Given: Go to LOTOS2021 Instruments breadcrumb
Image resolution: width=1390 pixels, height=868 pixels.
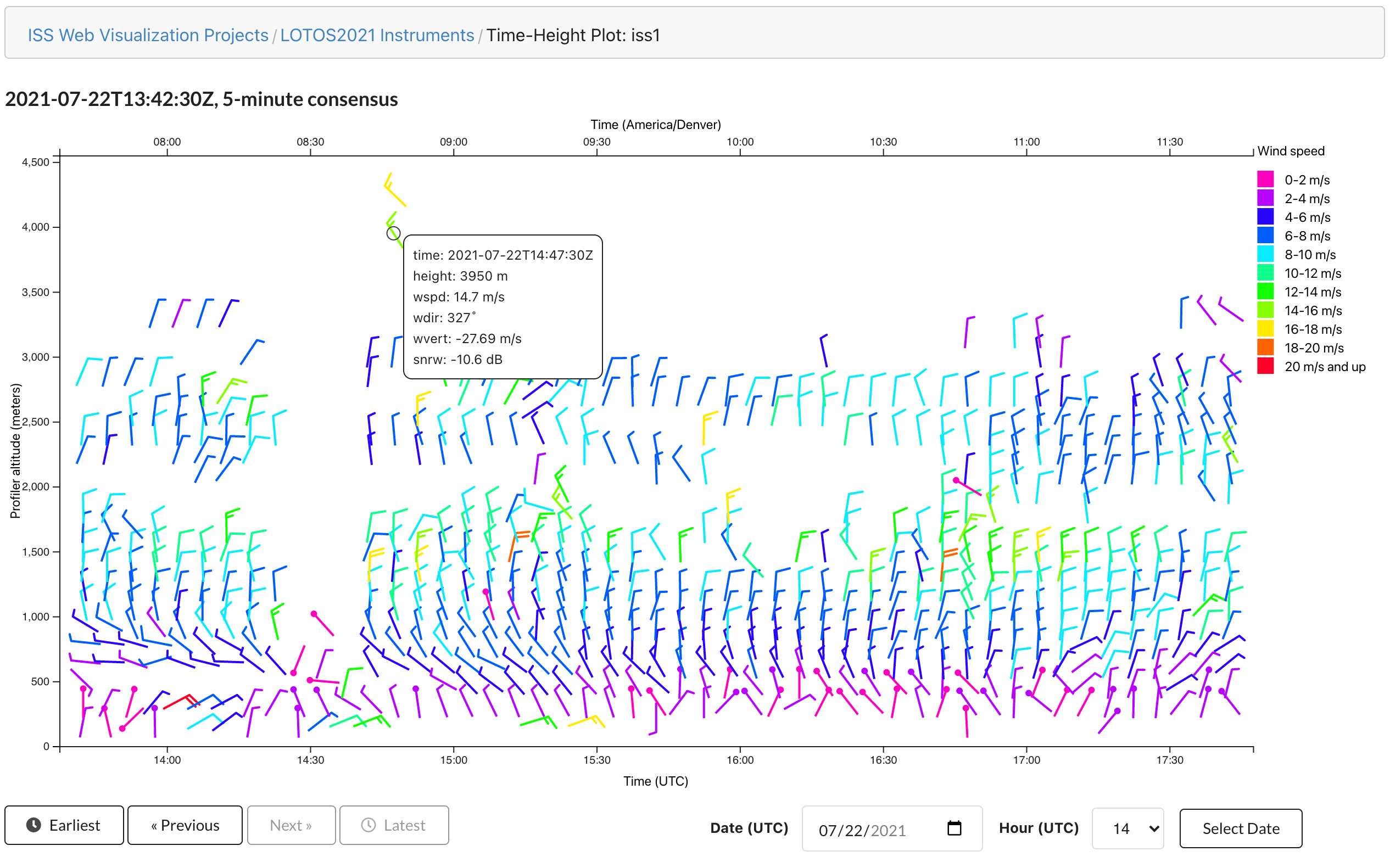Looking at the screenshot, I should (377, 35).
